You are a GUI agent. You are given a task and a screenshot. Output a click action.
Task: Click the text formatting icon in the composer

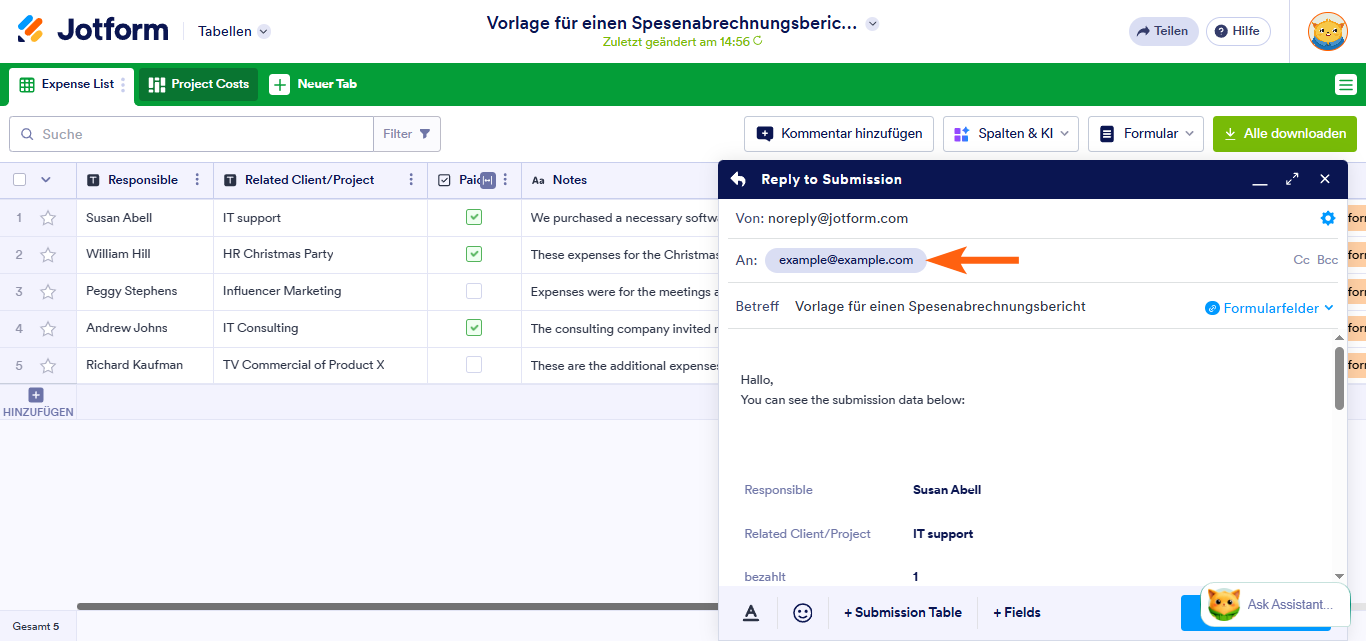[x=751, y=612]
